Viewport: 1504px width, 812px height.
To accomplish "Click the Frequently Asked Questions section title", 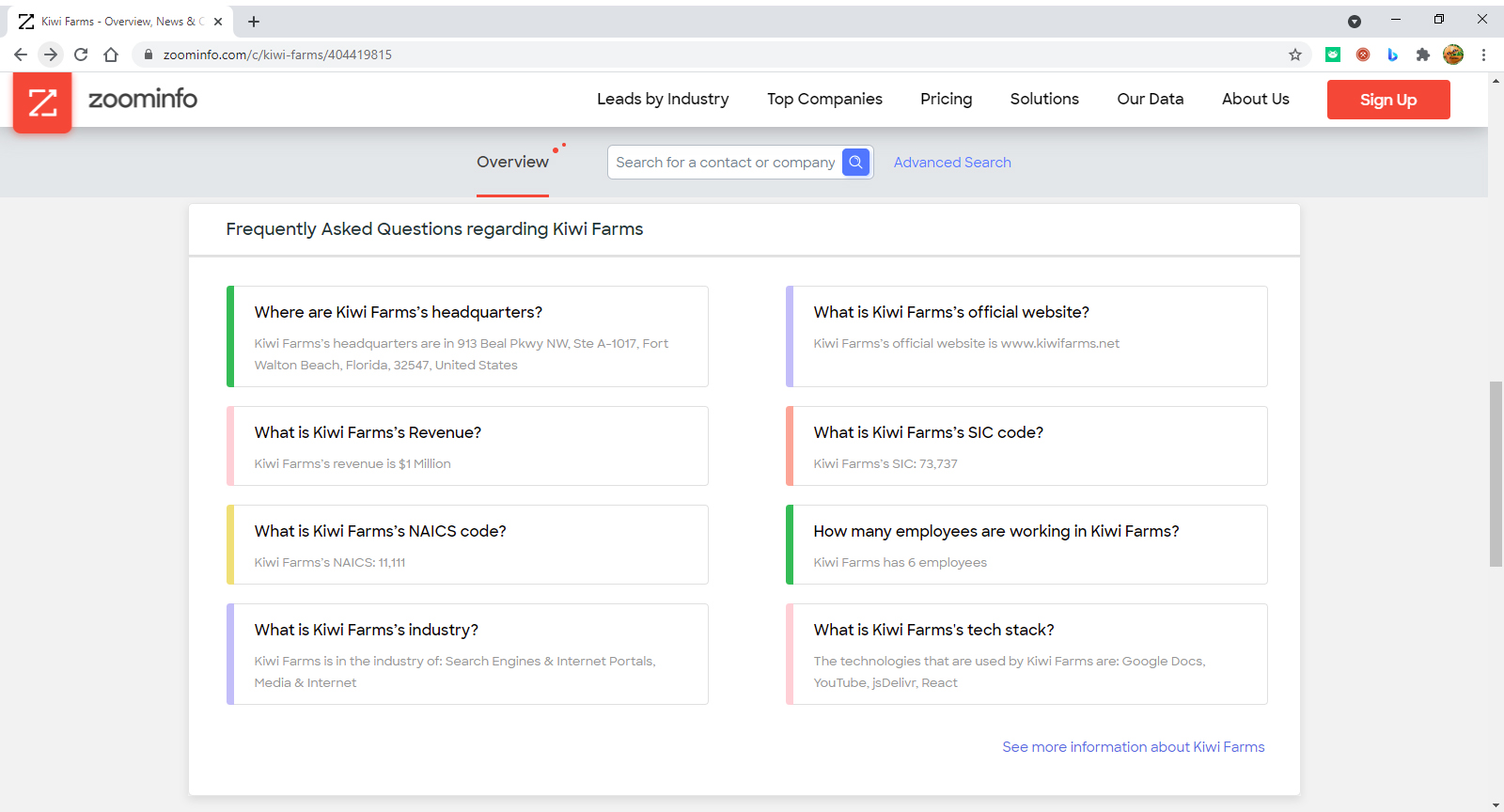I will (x=434, y=229).
